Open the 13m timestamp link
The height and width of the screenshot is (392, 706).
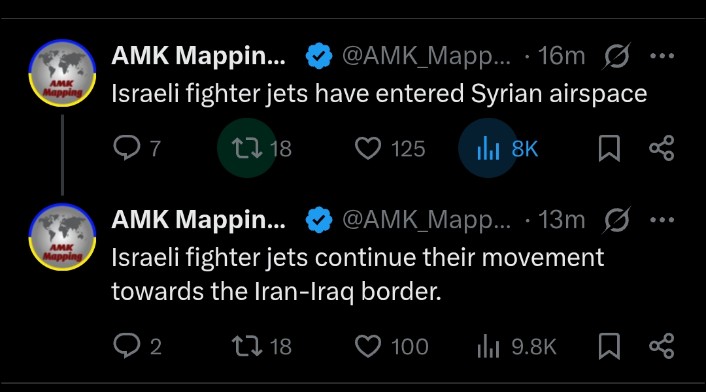point(561,220)
